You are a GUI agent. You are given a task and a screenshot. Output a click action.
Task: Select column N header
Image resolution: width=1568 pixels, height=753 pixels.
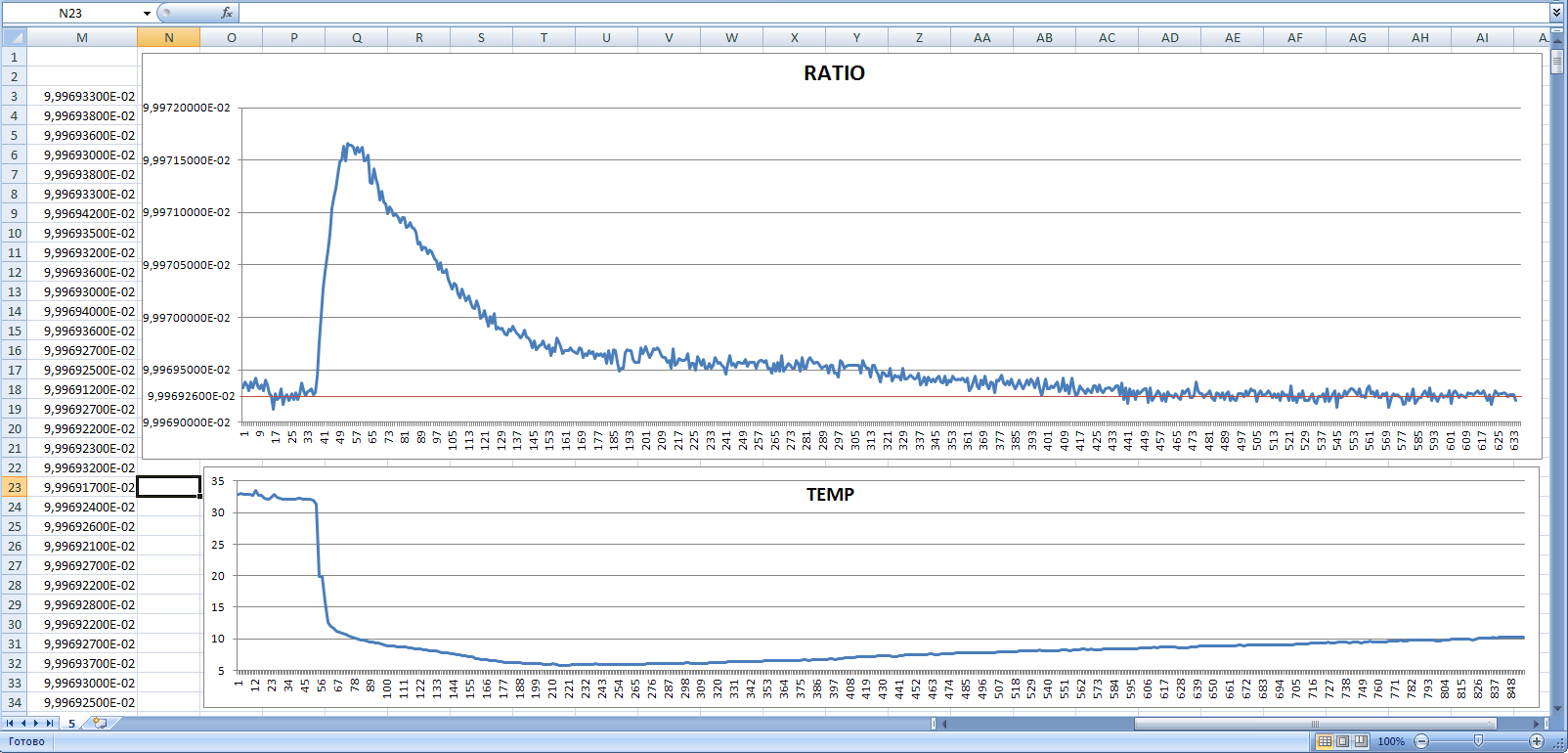(169, 37)
